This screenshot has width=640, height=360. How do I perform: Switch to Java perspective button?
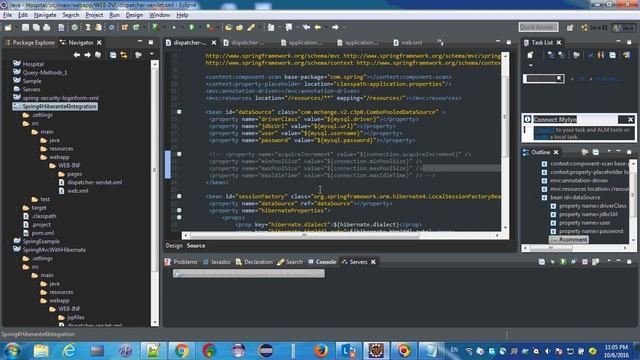[624, 27]
